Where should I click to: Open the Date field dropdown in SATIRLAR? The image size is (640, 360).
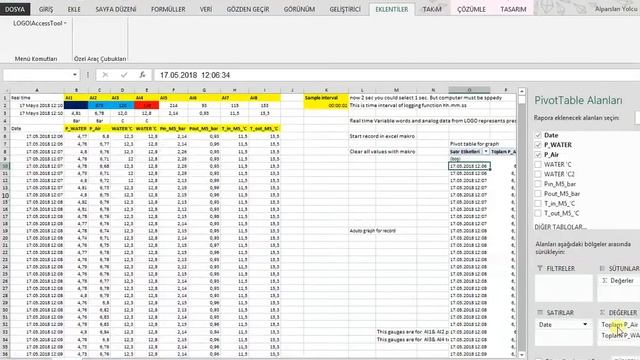coord(585,324)
